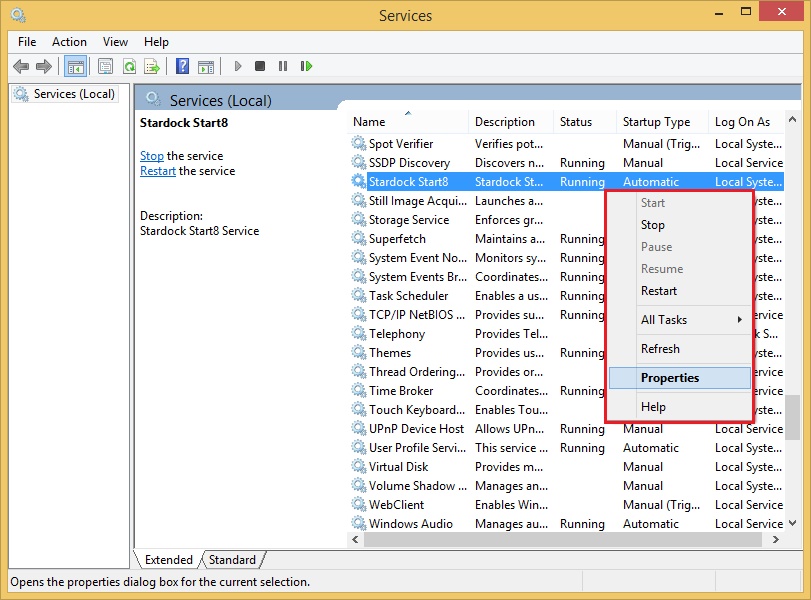Select Refresh in the context menu
Screen dimensions: 811x600
tap(660, 348)
